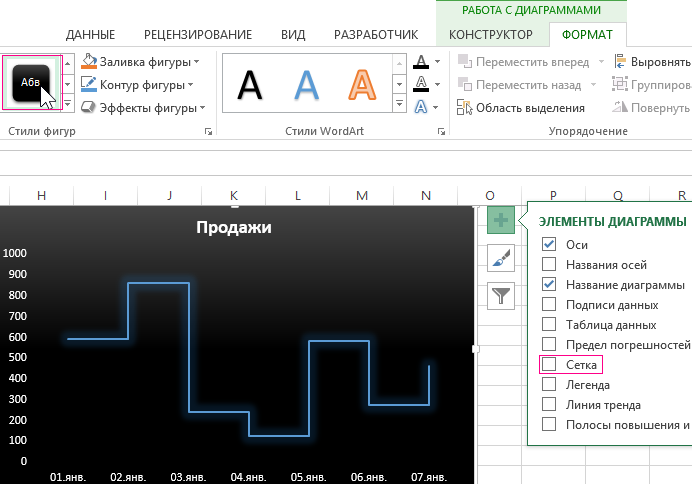Open Эффекты фигуры shape effects icon
Viewport: 692px width, 484px height.
pyautogui.click(x=89, y=108)
